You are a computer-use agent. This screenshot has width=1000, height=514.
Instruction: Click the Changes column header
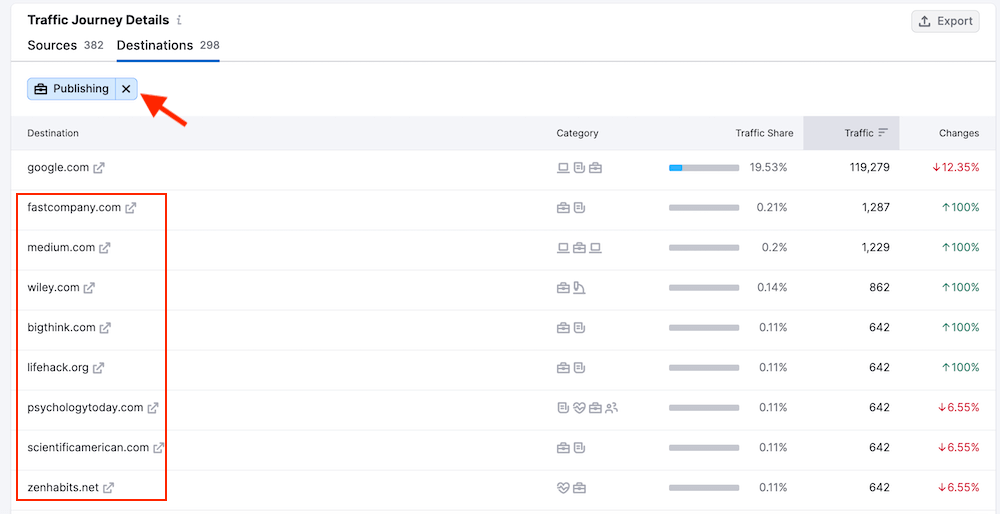(958, 133)
